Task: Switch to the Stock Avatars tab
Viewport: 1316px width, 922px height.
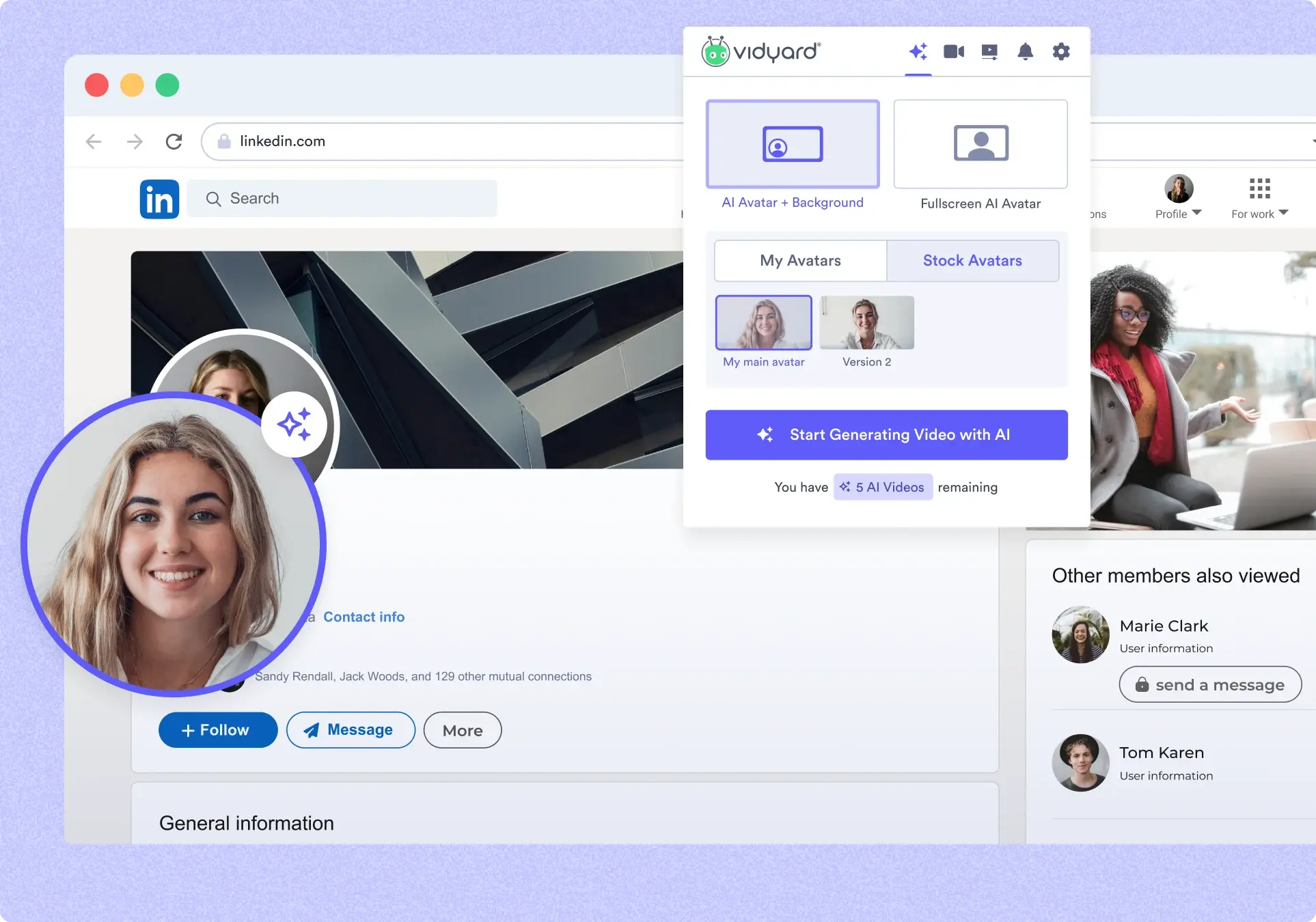Action: click(x=972, y=260)
